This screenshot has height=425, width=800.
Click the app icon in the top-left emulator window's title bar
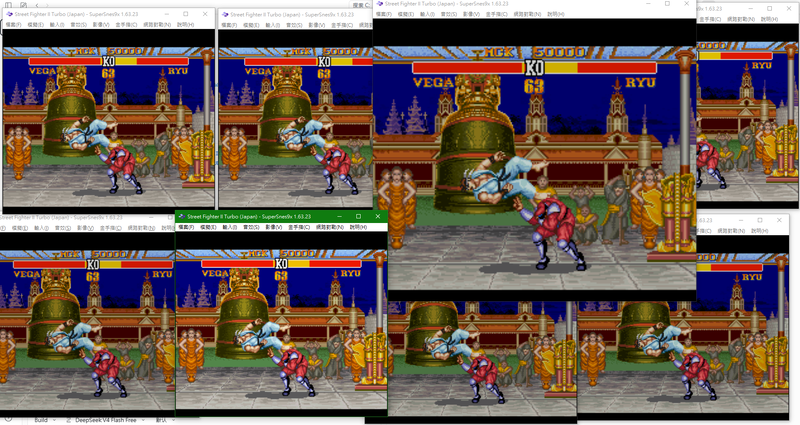[9, 14]
